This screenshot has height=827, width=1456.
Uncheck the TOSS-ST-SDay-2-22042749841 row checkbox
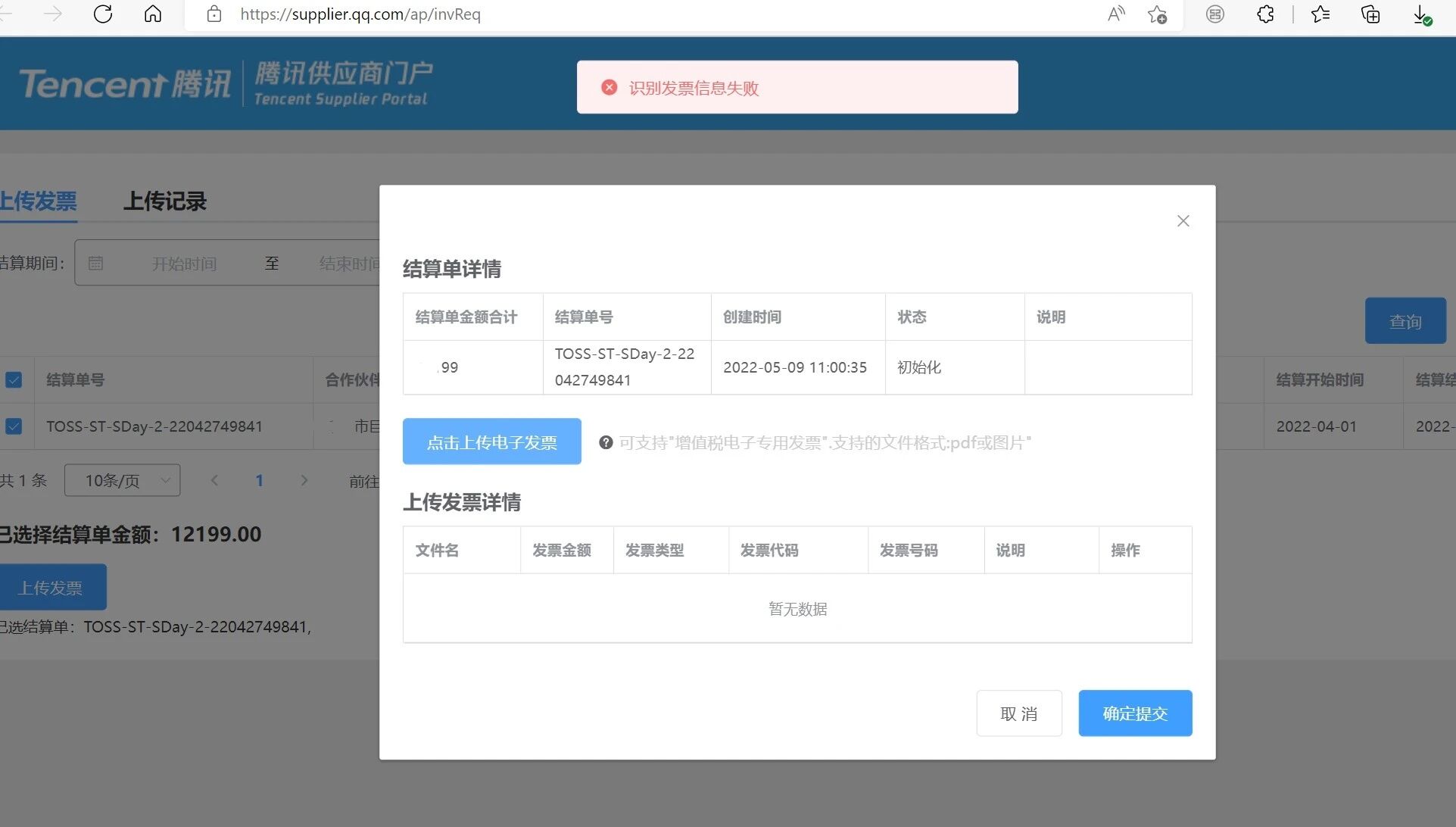14,426
